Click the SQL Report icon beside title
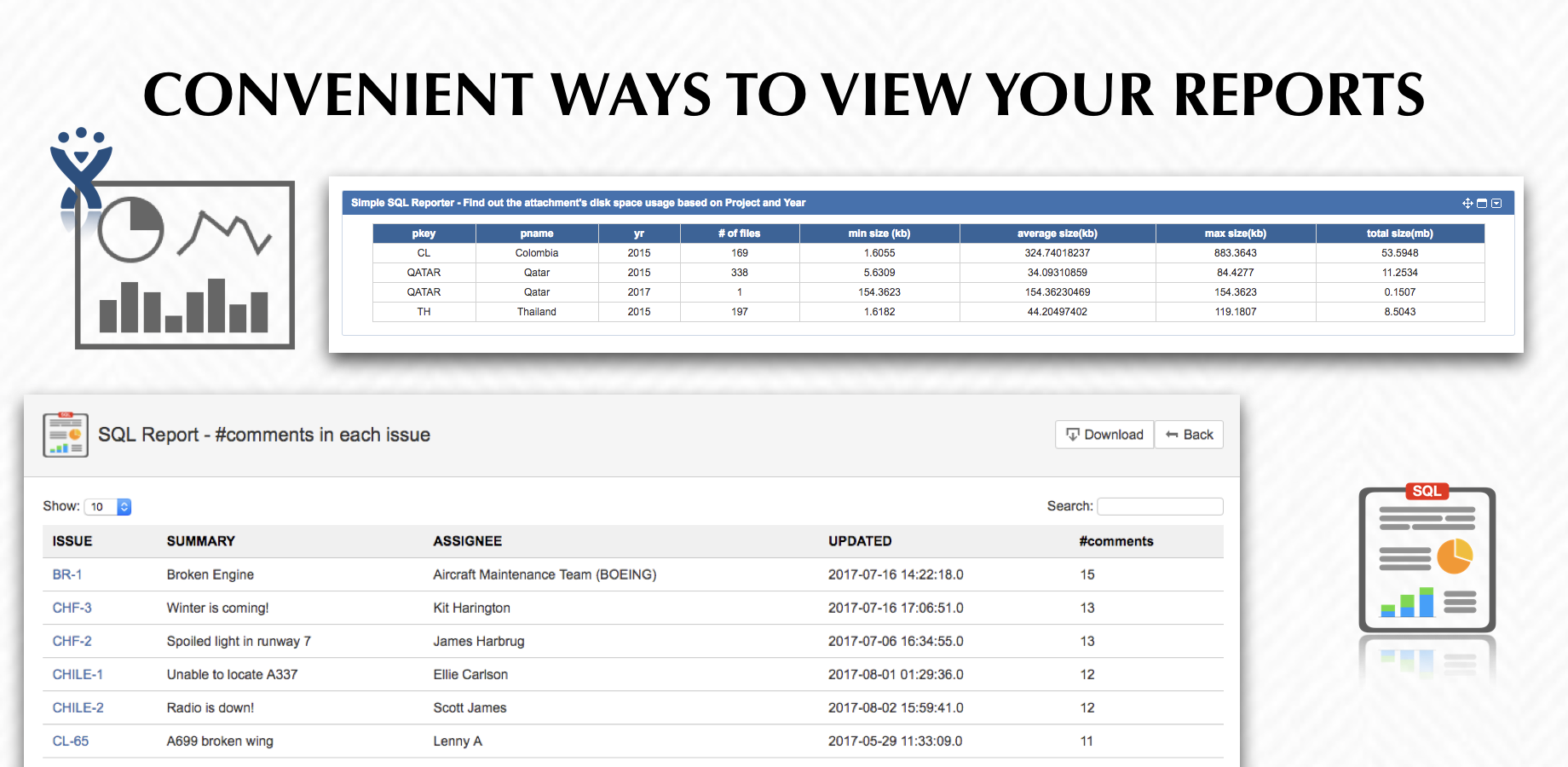Image resolution: width=1568 pixels, height=767 pixels. click(x=66, y=435)
